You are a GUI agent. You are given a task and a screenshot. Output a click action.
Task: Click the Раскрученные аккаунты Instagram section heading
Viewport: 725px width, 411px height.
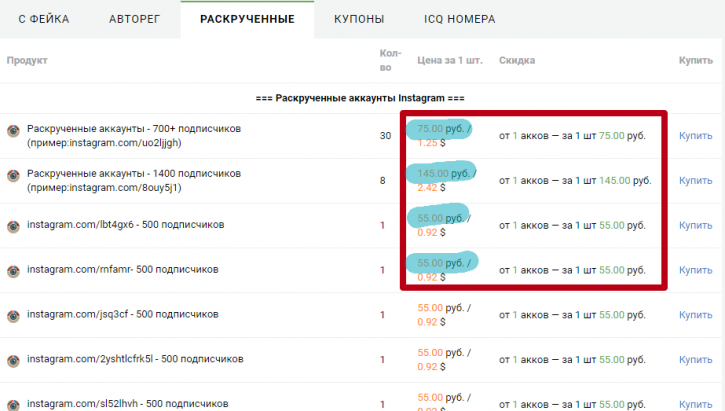pos(360,98)
